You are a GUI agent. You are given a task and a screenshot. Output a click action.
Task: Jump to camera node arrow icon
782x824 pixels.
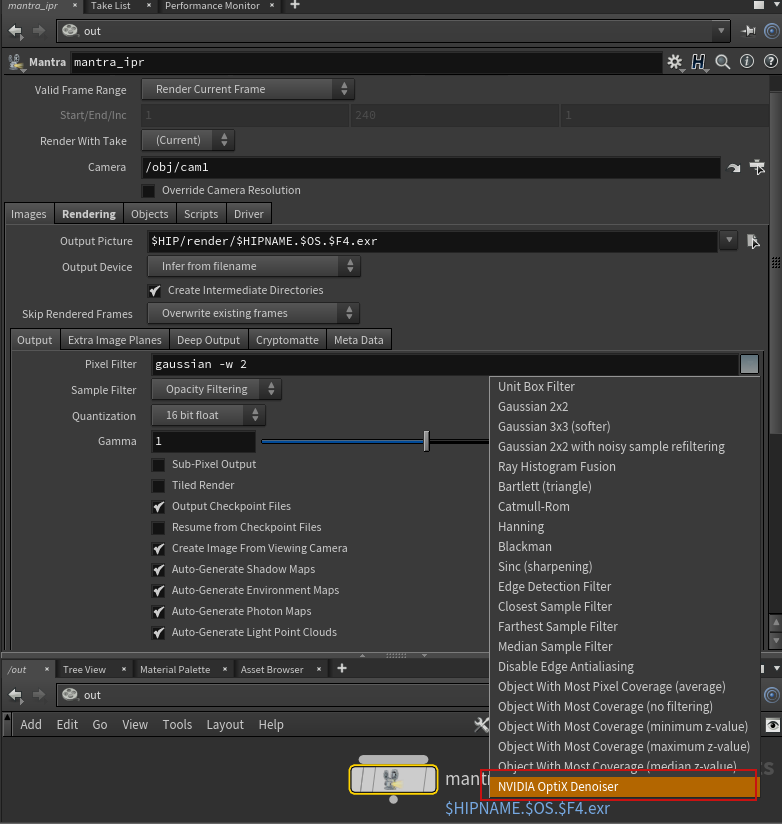[x=733, y=168]
